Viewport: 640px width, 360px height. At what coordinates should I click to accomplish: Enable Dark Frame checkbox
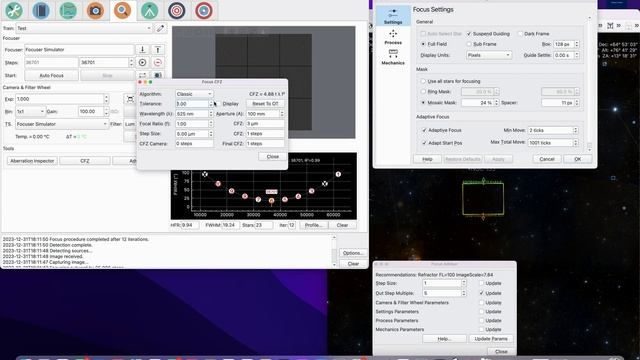pyautogui.click(x=520, y=34)
